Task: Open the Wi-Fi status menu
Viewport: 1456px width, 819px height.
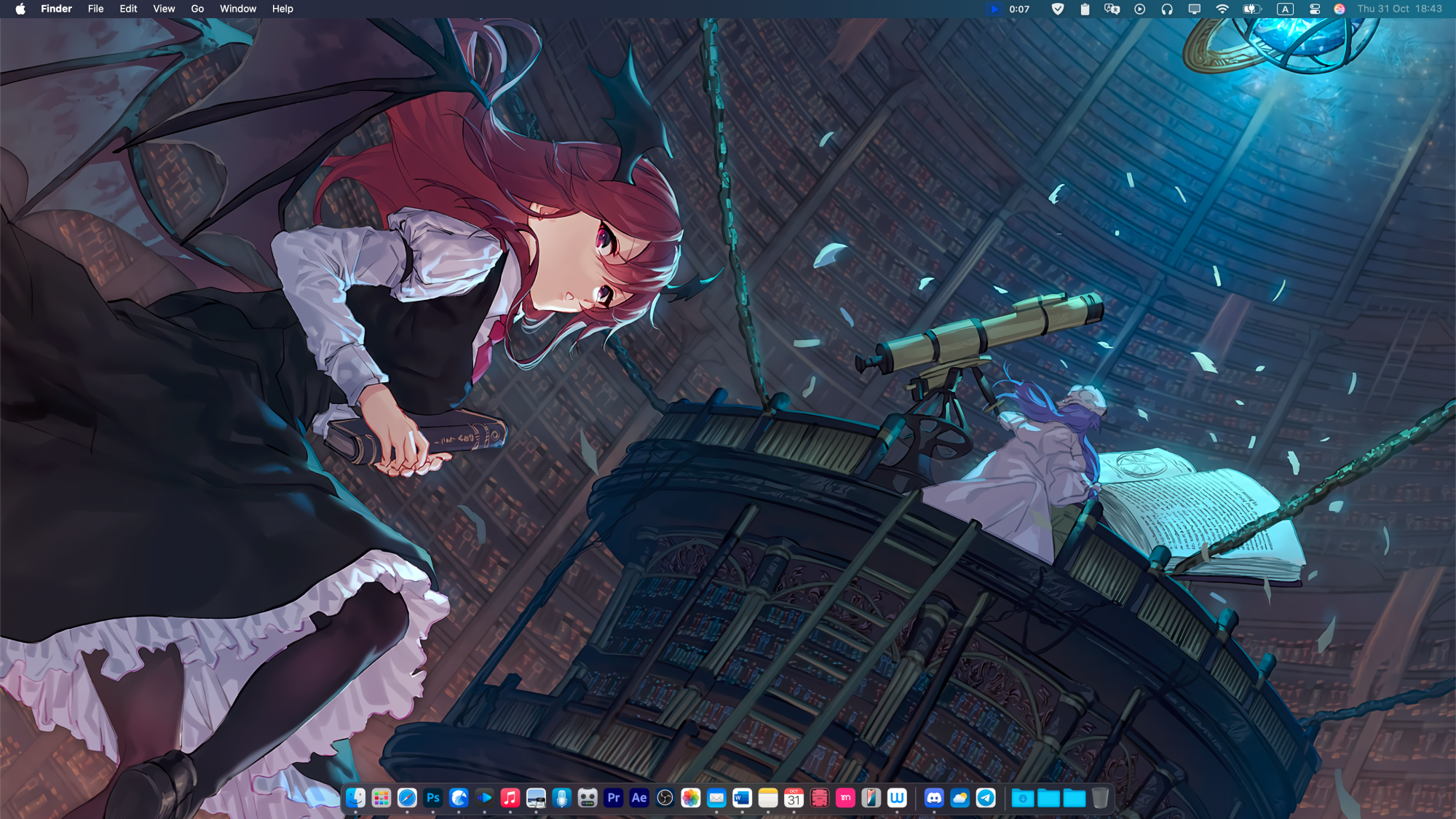Action: (x=1222, y=9)
